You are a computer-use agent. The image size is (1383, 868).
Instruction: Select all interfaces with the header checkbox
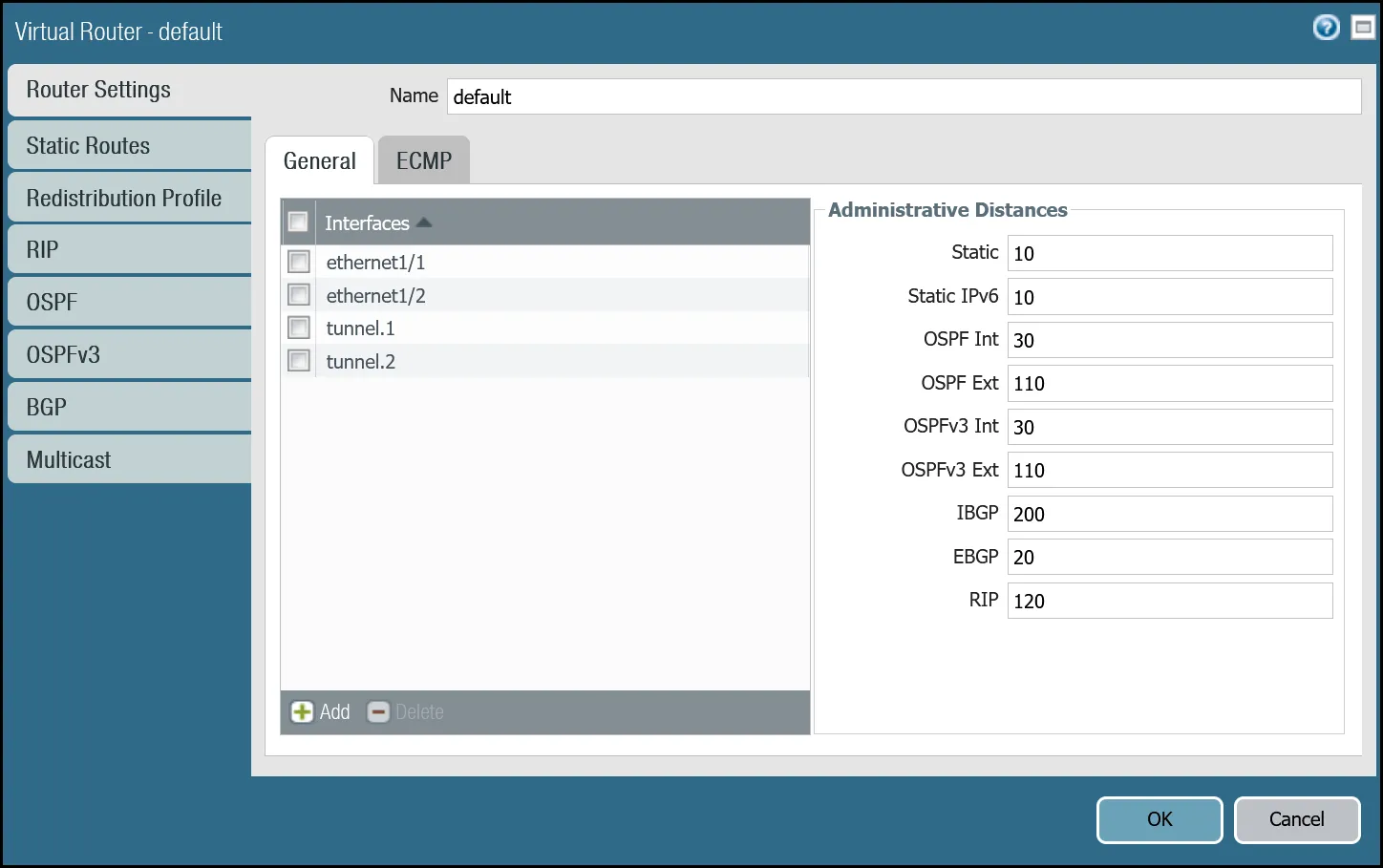[x=298, y=221]
